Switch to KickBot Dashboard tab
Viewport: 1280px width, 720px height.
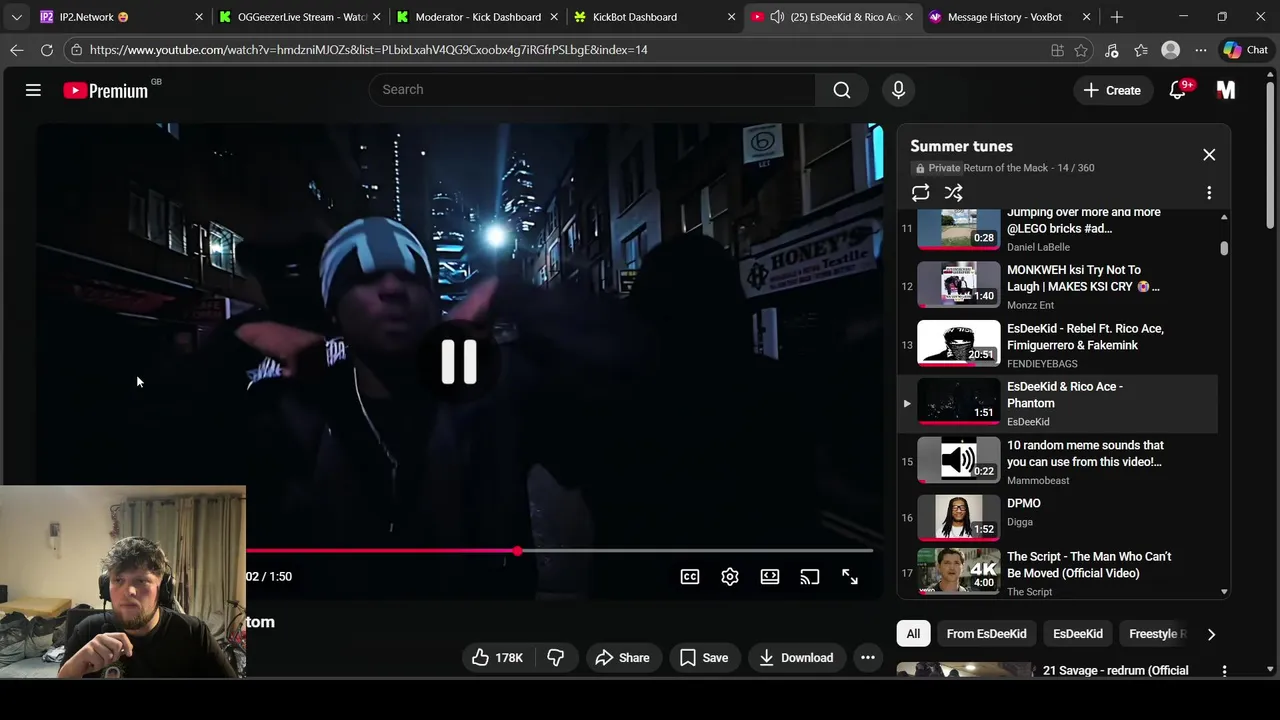pyautogui.click(x=655, y=17)
